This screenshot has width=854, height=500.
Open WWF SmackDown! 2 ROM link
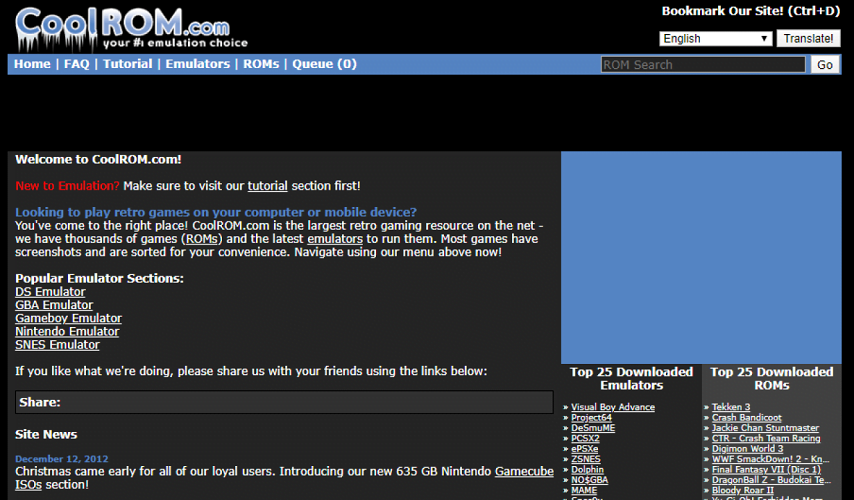(770, 459)
